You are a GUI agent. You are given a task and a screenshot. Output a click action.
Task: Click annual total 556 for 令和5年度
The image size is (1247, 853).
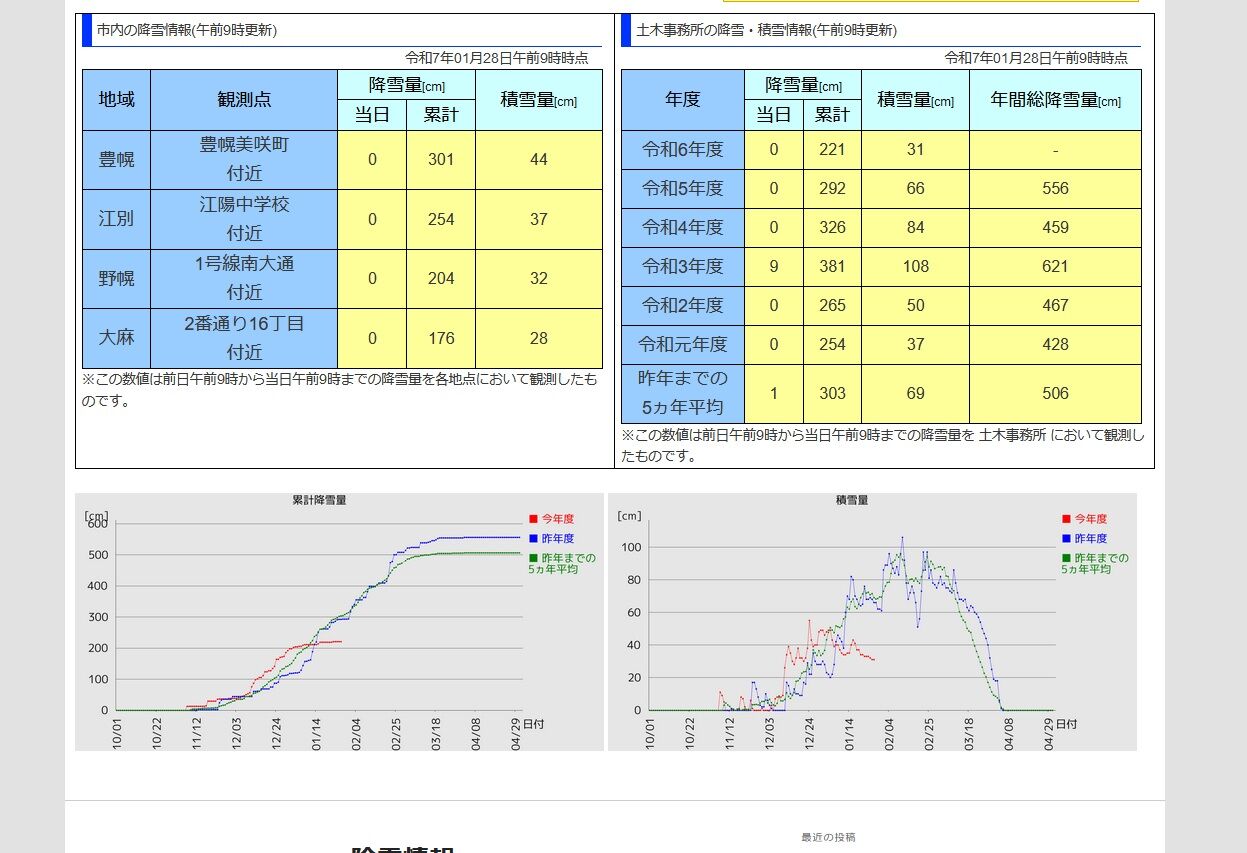tap(1055, 189)
